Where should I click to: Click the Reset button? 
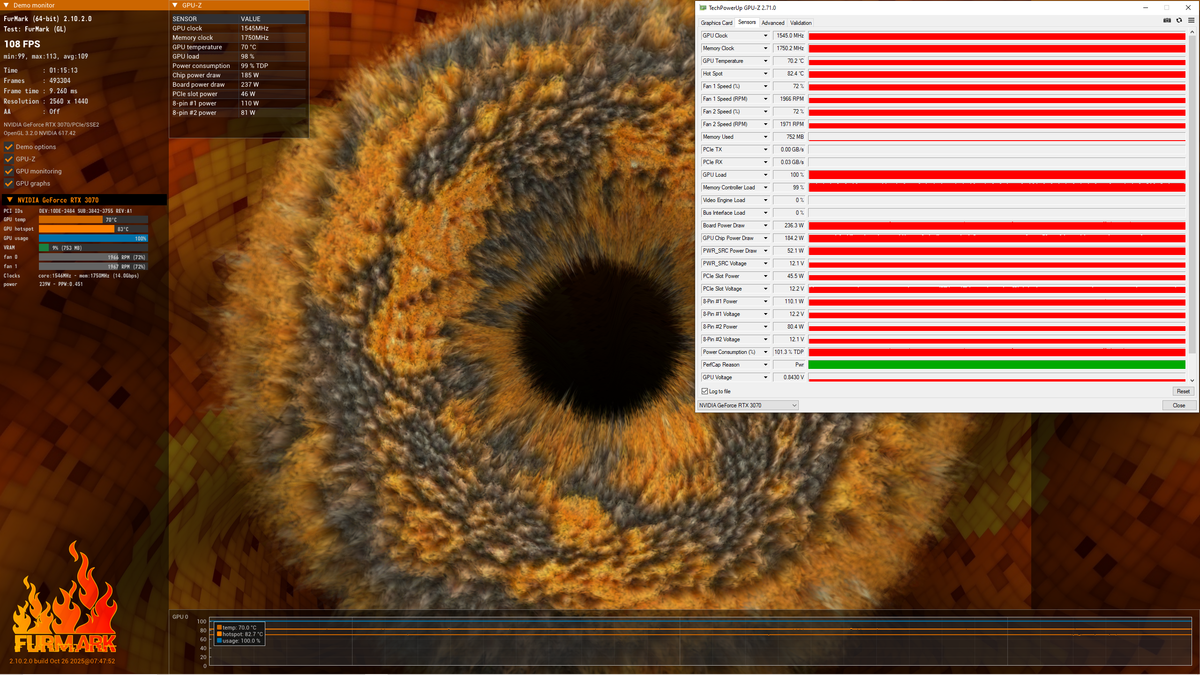click(1182, 391)
